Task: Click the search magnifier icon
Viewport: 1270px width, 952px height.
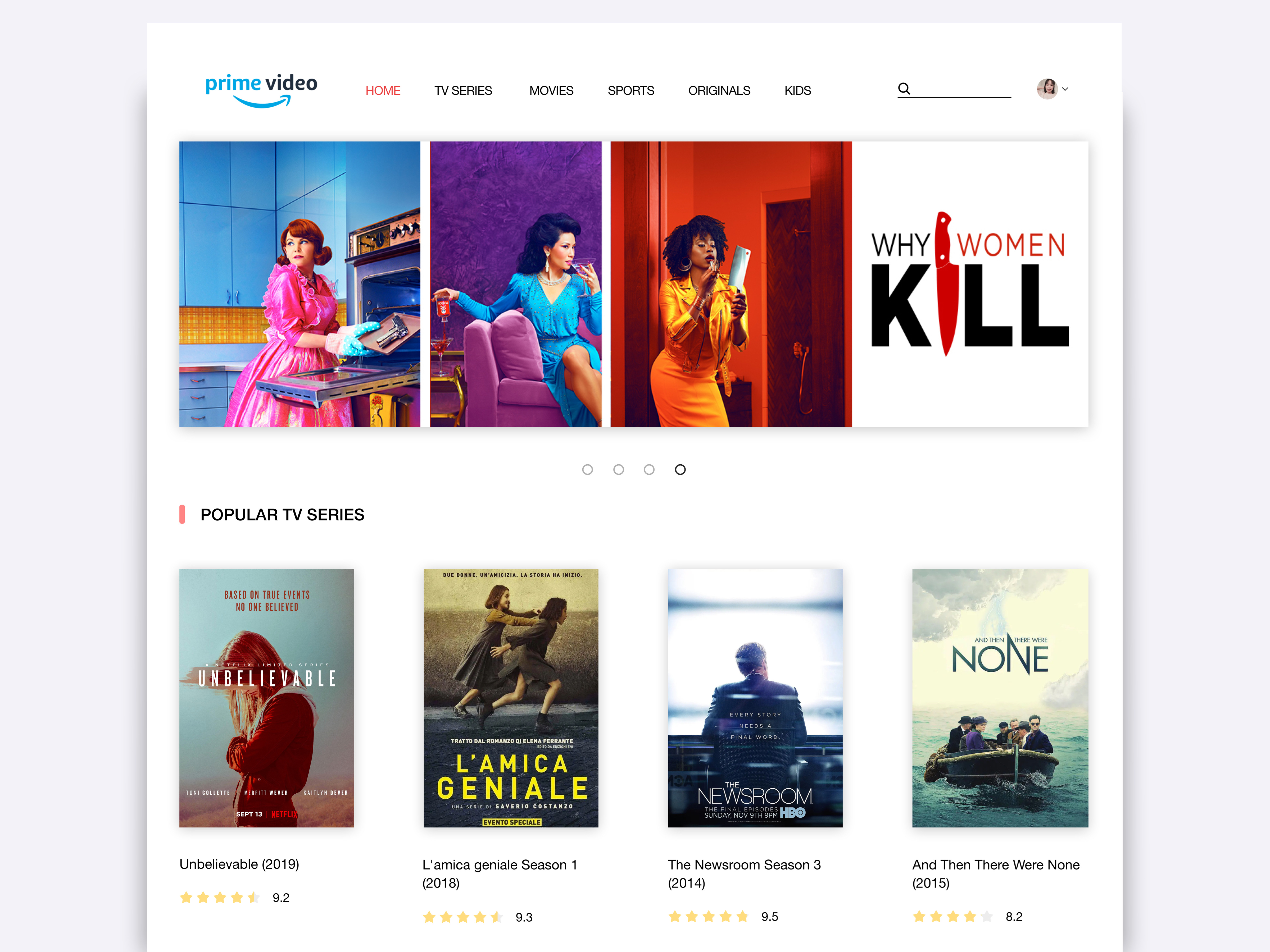Action: [x=904, y=88]
